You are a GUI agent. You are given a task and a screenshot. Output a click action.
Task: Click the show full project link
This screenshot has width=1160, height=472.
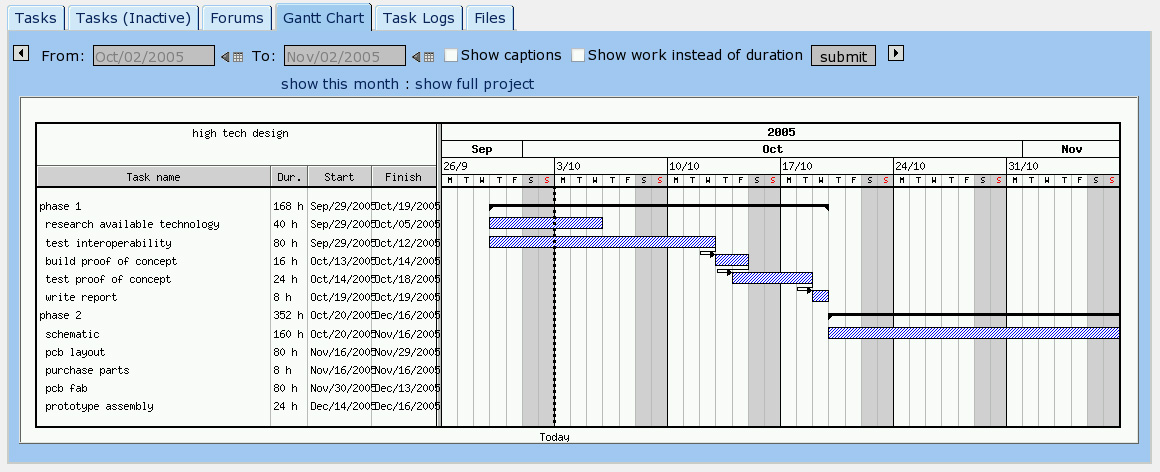(474, 84)
